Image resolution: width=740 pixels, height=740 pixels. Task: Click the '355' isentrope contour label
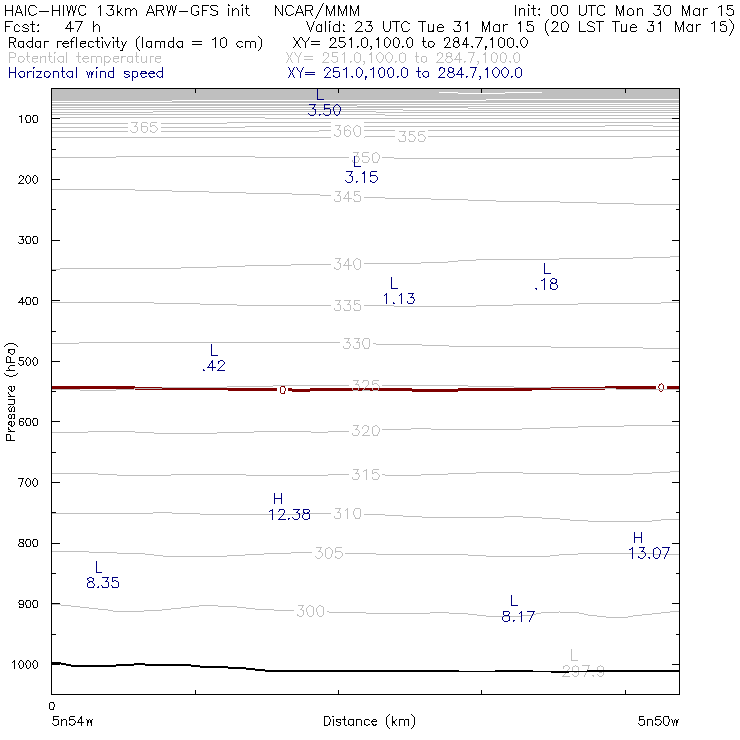[x=412, y=137]
